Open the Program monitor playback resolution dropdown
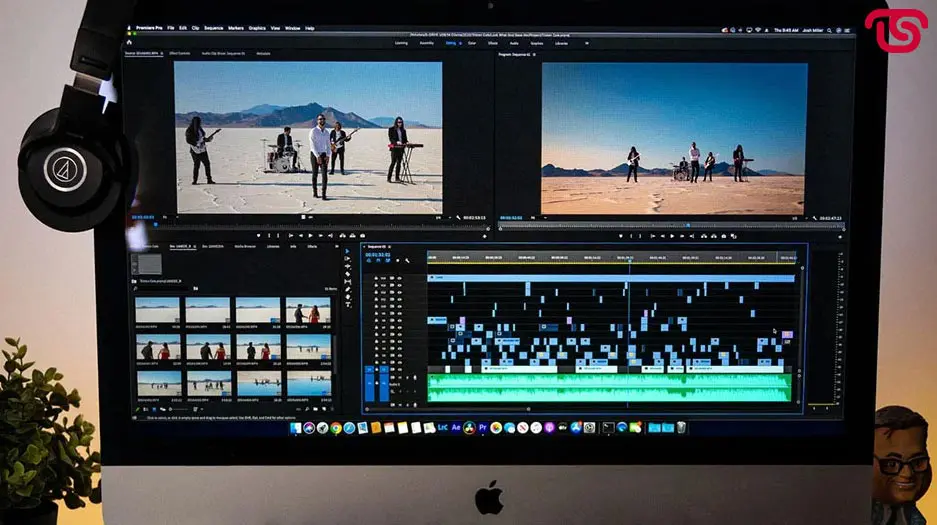 (x=796, y=217)
